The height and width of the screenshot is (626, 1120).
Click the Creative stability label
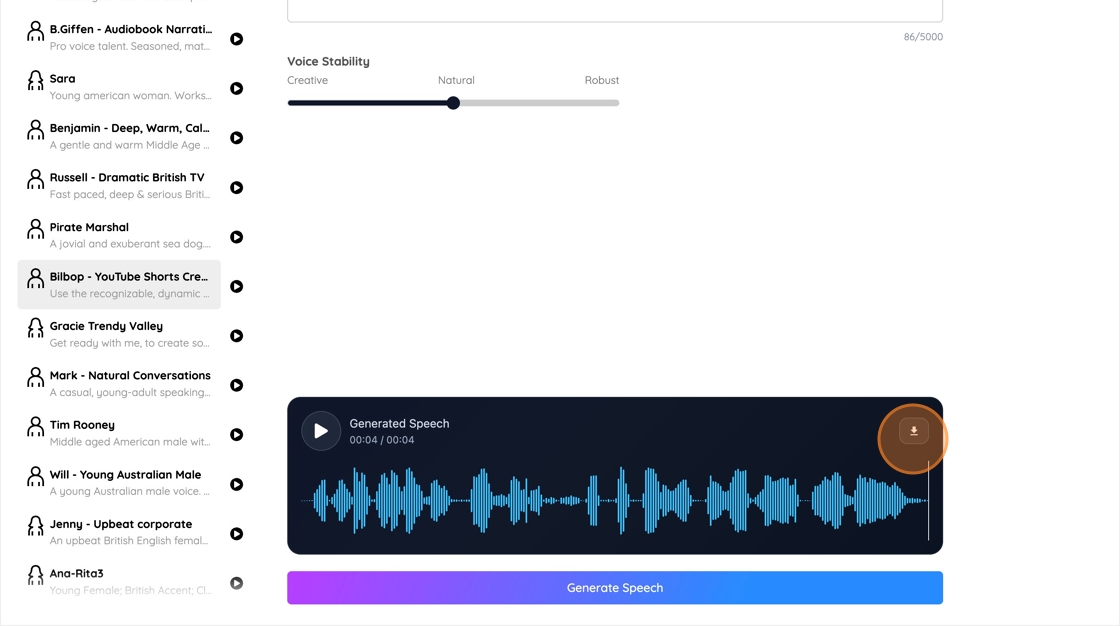[307, 80]
